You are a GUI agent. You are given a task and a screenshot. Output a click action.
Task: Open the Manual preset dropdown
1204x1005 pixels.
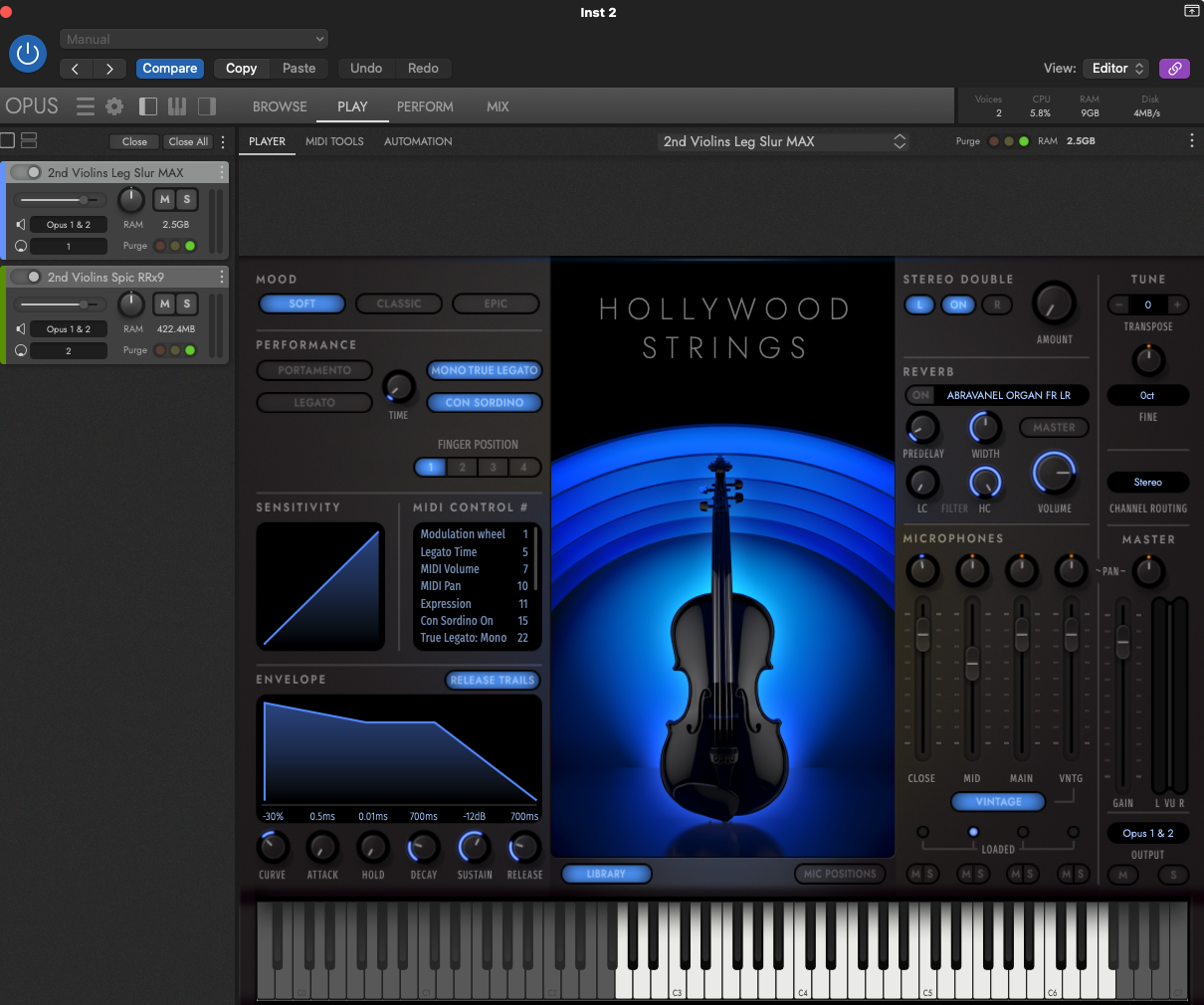point(194,39)
